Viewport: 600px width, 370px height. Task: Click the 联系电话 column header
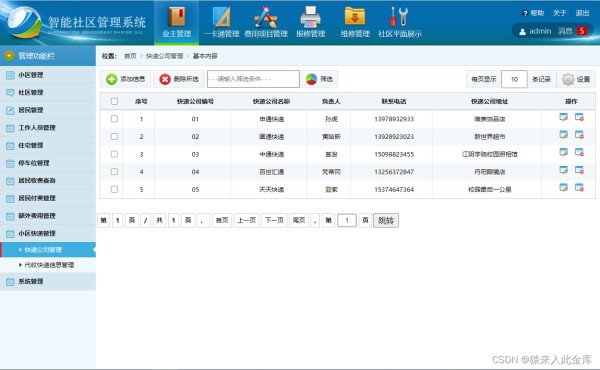pos(394,101)
